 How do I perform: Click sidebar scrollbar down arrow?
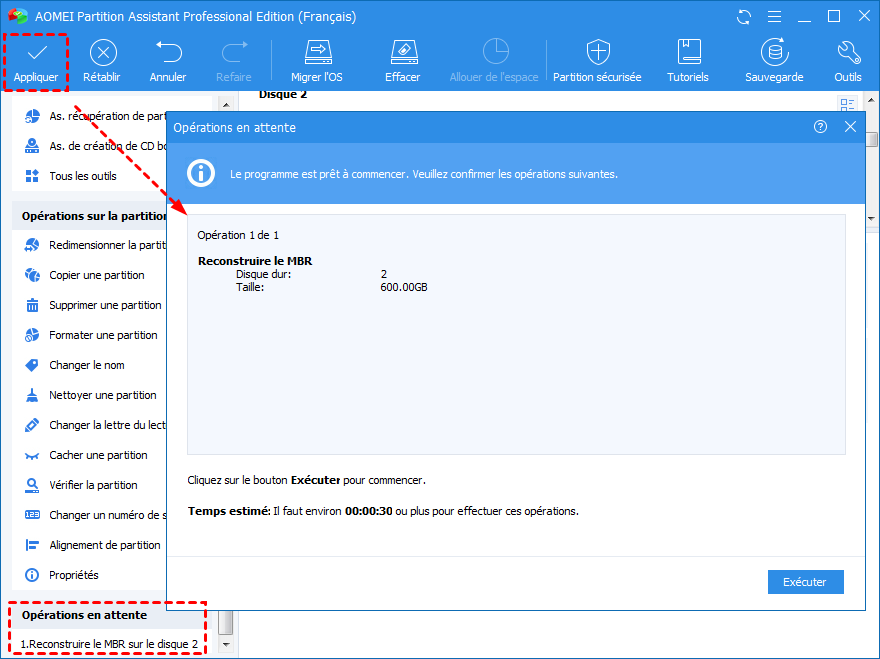pyautogui.click(x=226, y=645)
